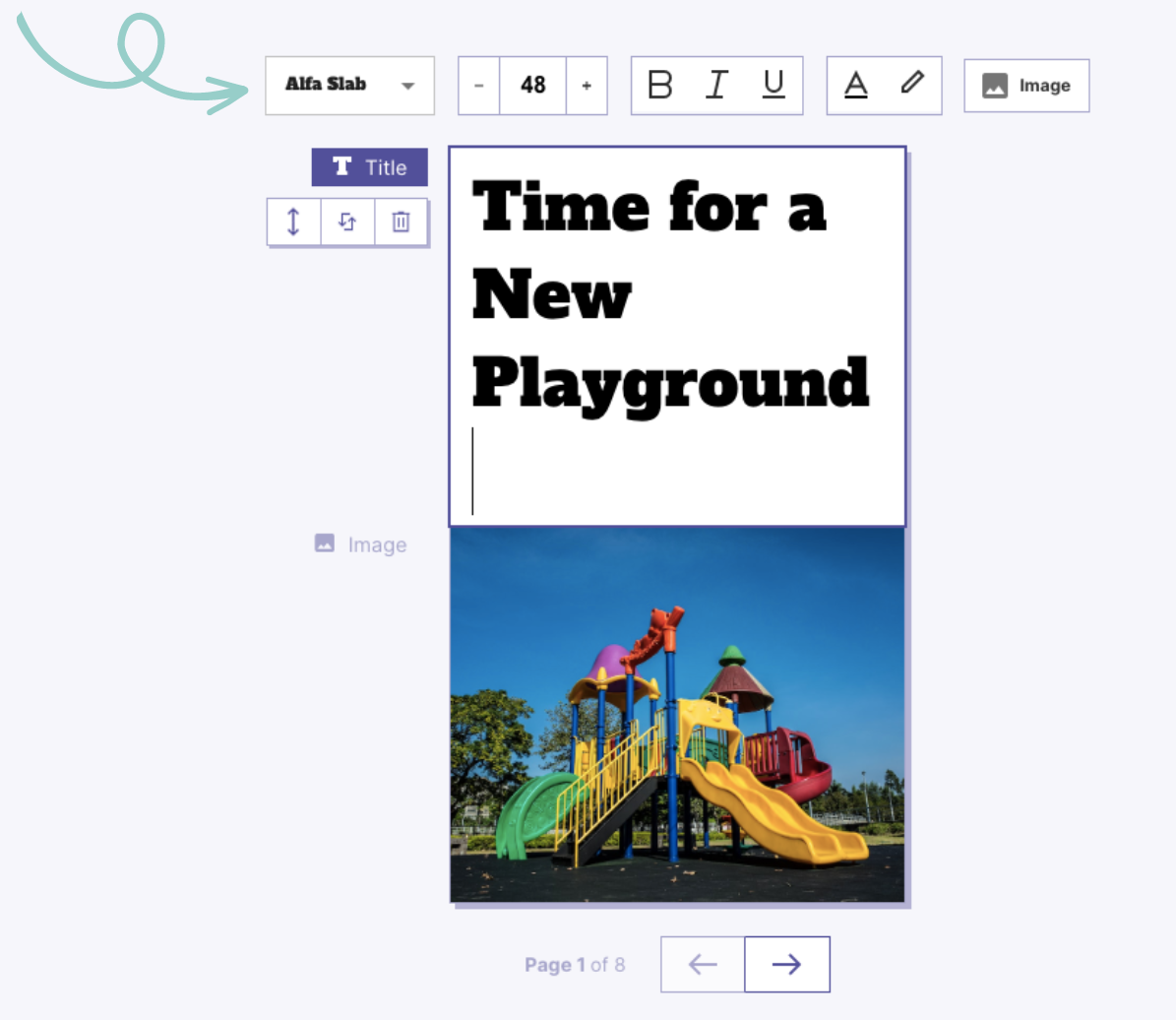This screenshot has width=1176, height=1020.
Task: Toggle bold formatting with the B icon
Action: point(660,86)
